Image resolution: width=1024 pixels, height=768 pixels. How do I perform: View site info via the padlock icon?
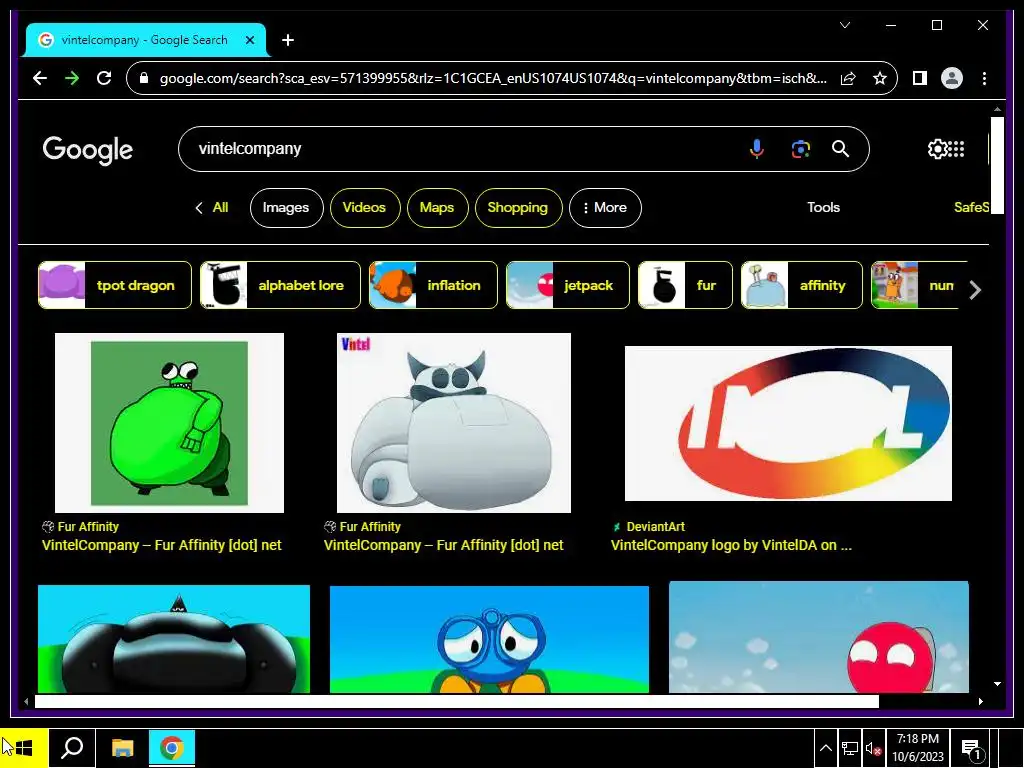pyautogui.click(x=144, y=78)
